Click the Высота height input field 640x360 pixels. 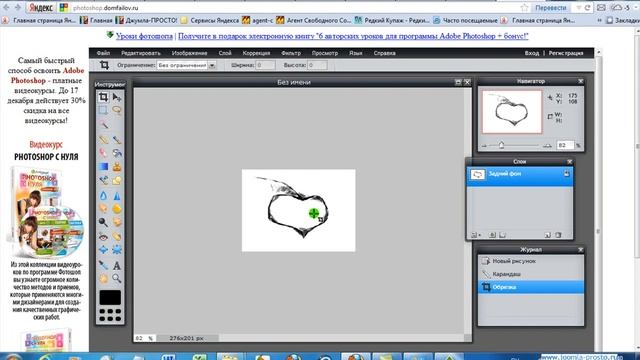[317, 65]
